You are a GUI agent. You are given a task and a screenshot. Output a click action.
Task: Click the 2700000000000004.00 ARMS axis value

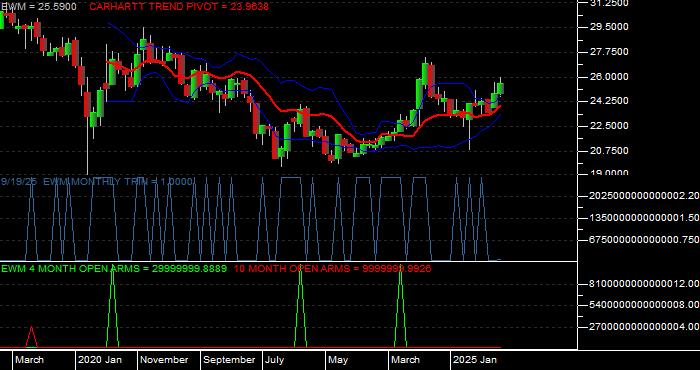point(644,327)
